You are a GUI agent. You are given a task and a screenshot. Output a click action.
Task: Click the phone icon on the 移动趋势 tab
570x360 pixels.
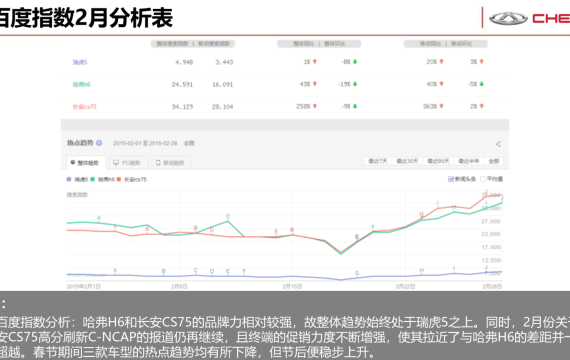pos(158,163)
